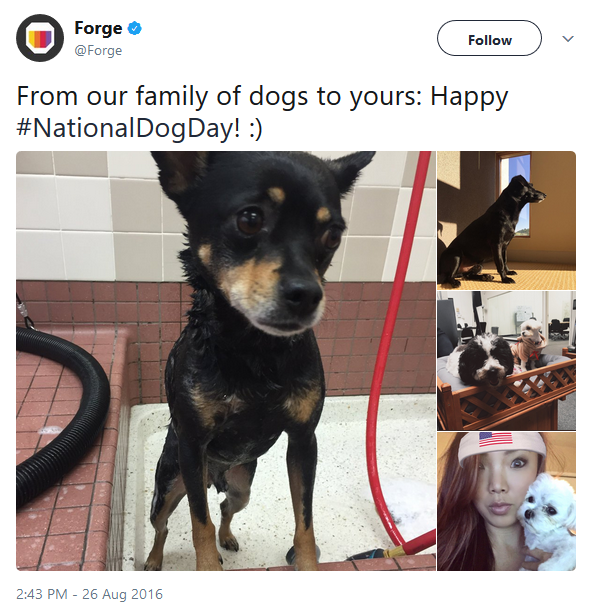
Task: Expand the tweet options chevron
Action: point(568,38)
